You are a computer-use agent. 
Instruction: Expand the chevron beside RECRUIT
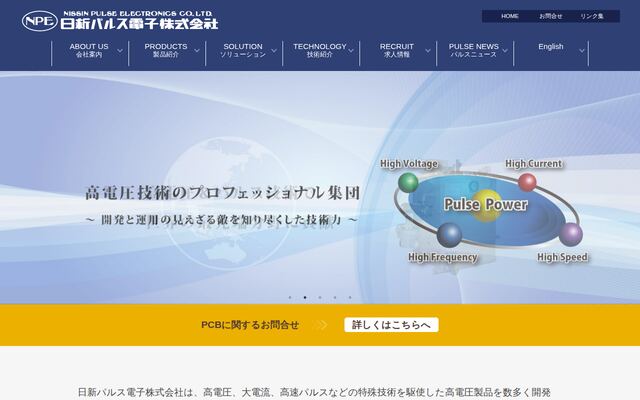pyautogui.click(x=428, y=51)
